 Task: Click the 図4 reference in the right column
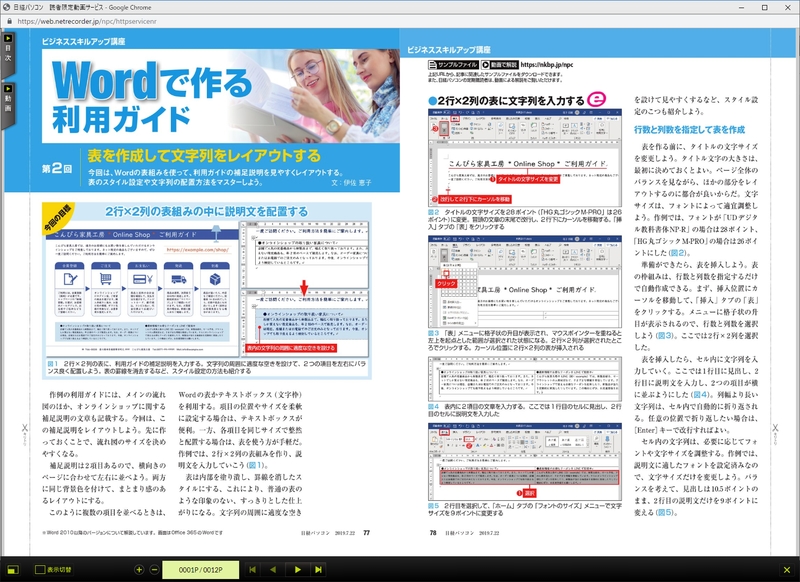(x=700, y=394)
